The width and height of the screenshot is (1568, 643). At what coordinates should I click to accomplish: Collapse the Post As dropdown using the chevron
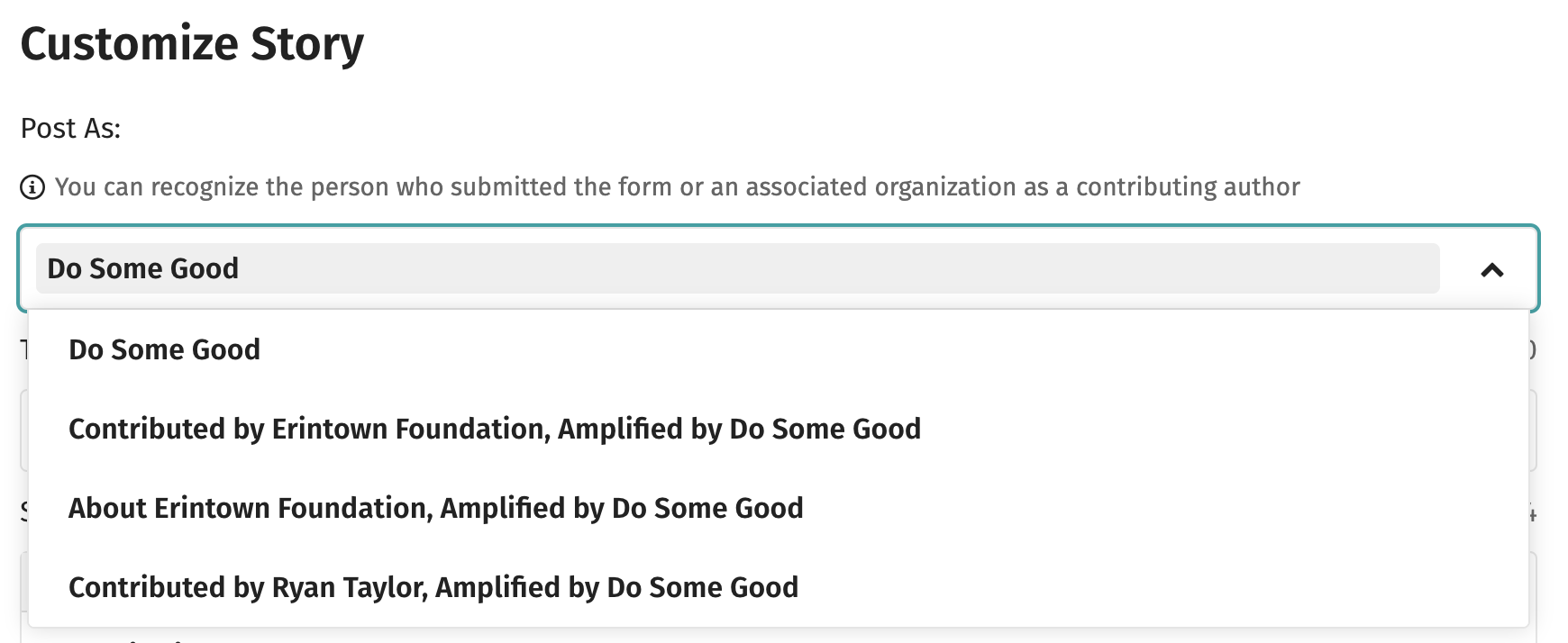pos(1492,269)
